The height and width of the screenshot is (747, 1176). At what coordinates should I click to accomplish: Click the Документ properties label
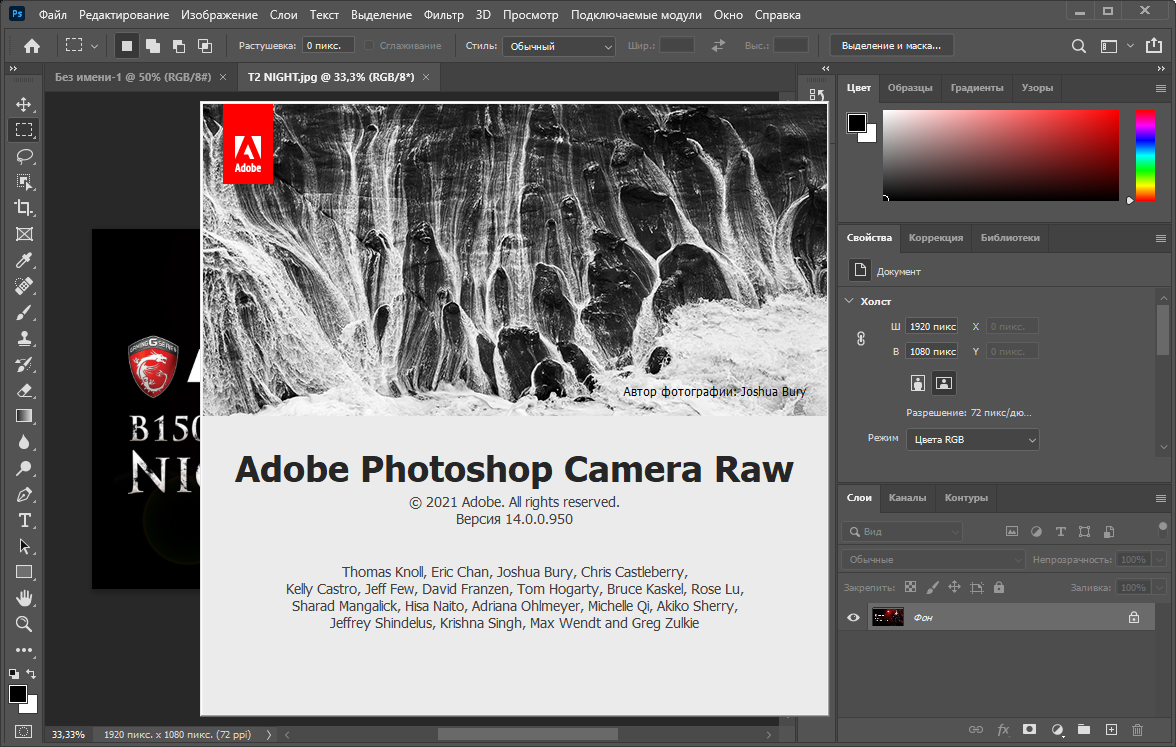click(x=898, y=272)
